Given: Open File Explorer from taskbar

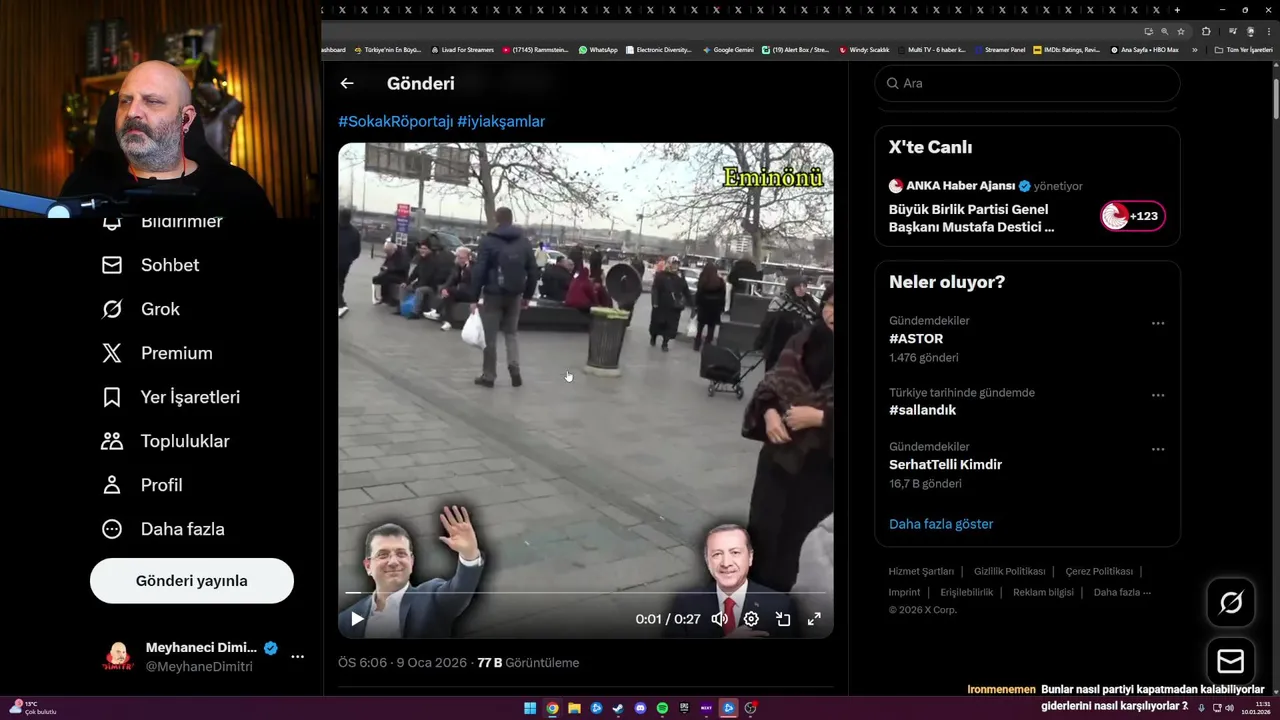Looking at the screenshot, I should point(574,709).
